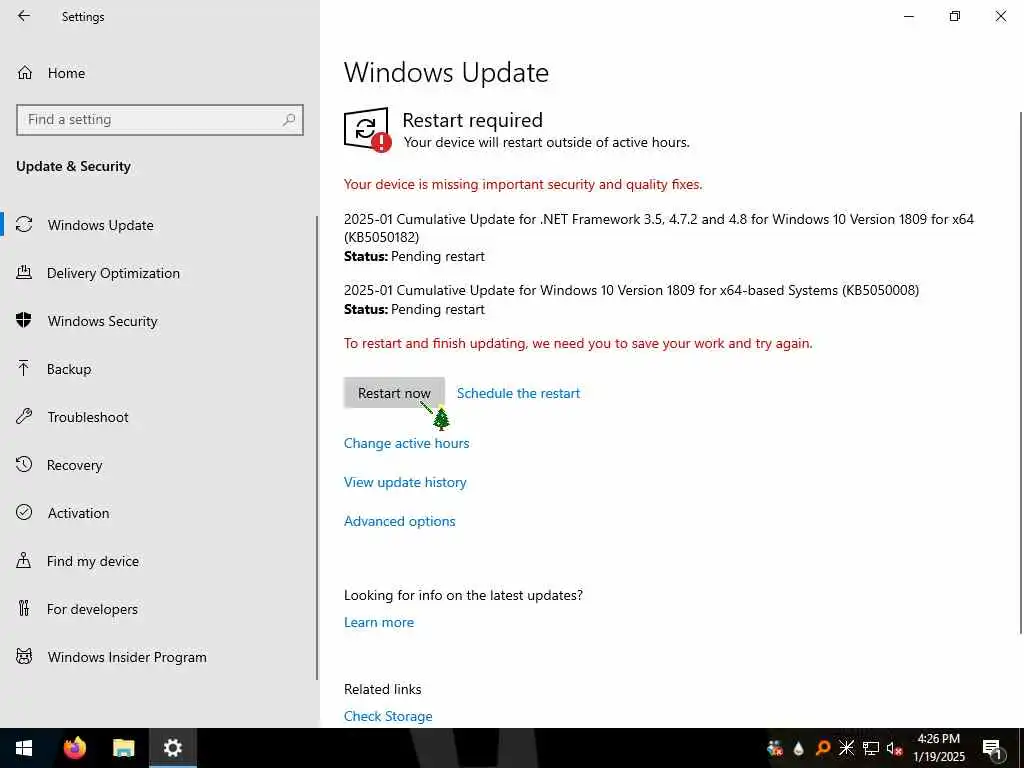This screenshot has height=768, width=1024.
Task: Open the Check Storage related link
Action: click(388, 716)
